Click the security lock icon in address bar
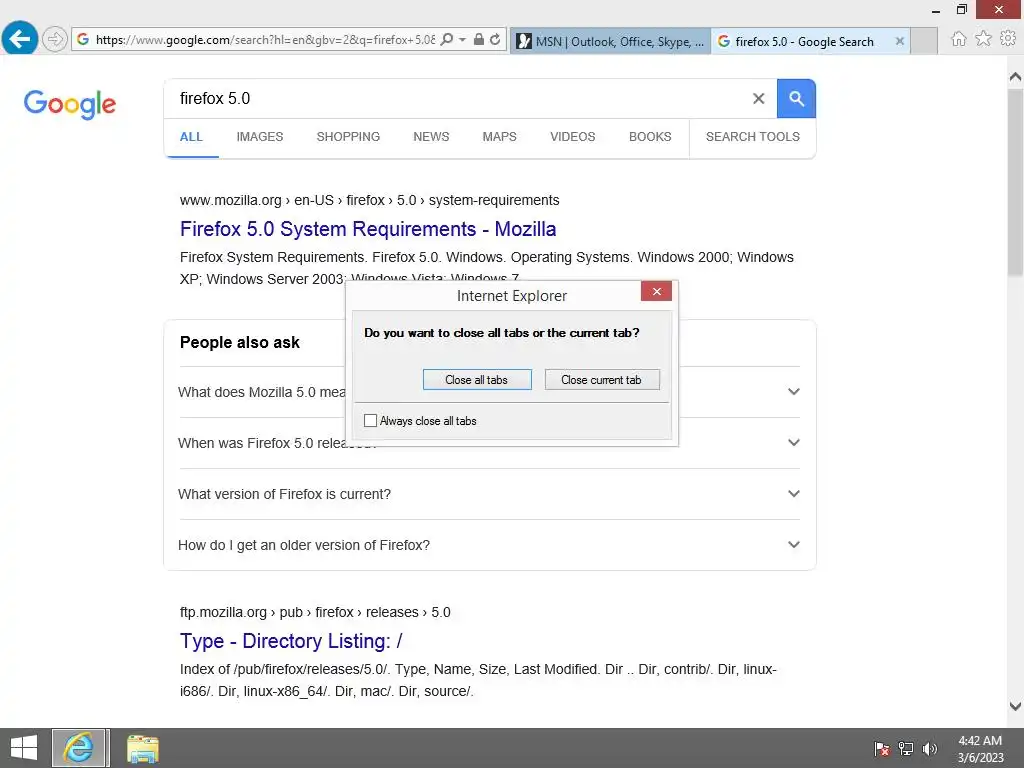This screenshot has width=1024, height=768. pyautogui.click(x=479, y=39)
